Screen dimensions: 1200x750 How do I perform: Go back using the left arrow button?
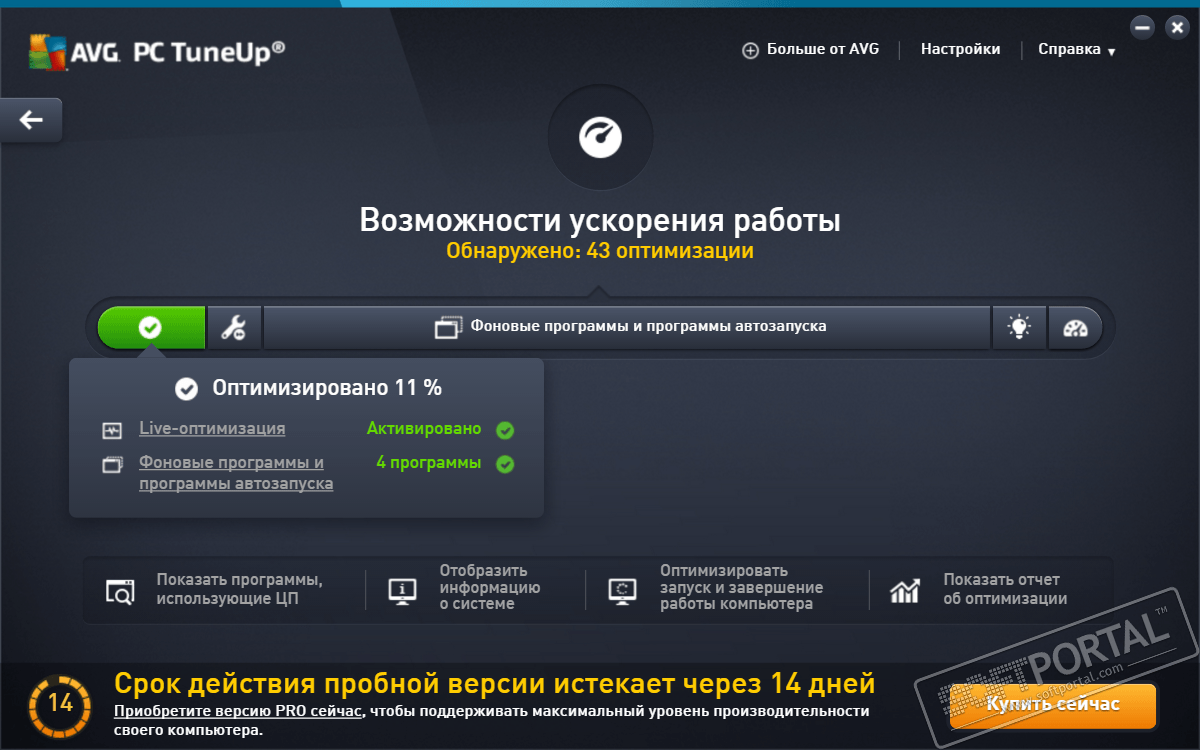[31, 120]
